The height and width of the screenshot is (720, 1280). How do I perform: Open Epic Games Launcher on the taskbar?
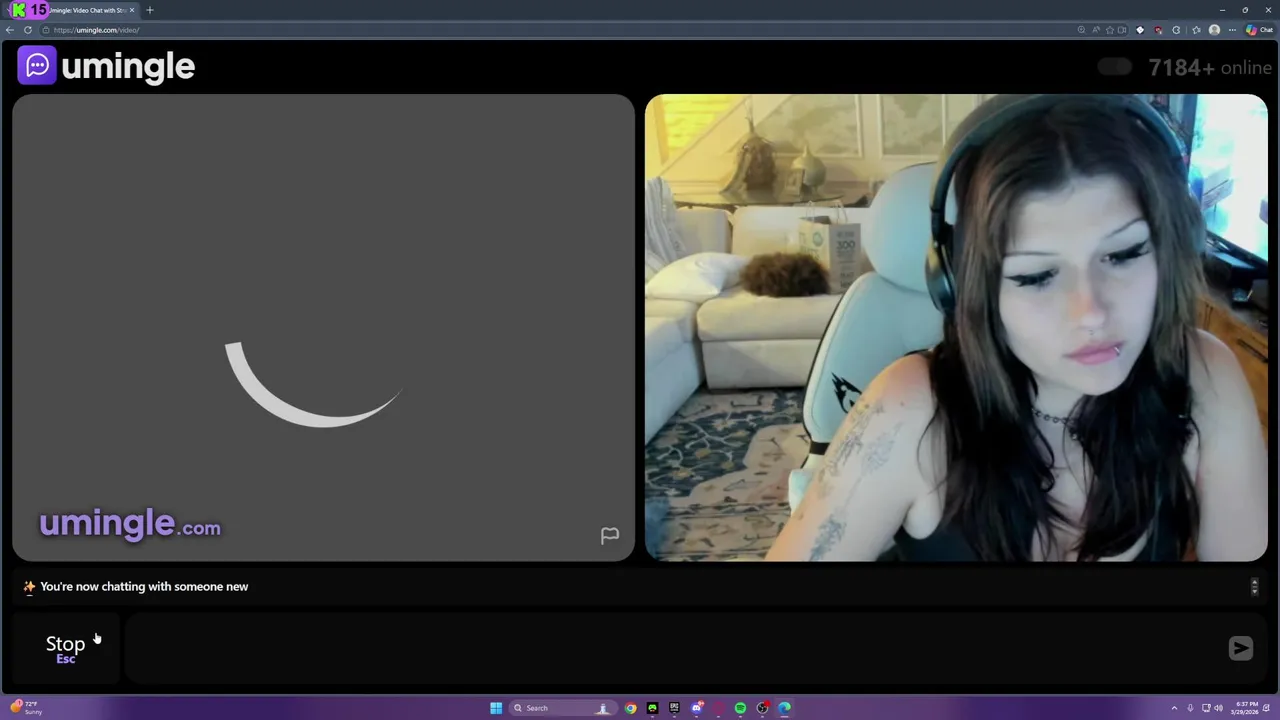click(674, 708)
